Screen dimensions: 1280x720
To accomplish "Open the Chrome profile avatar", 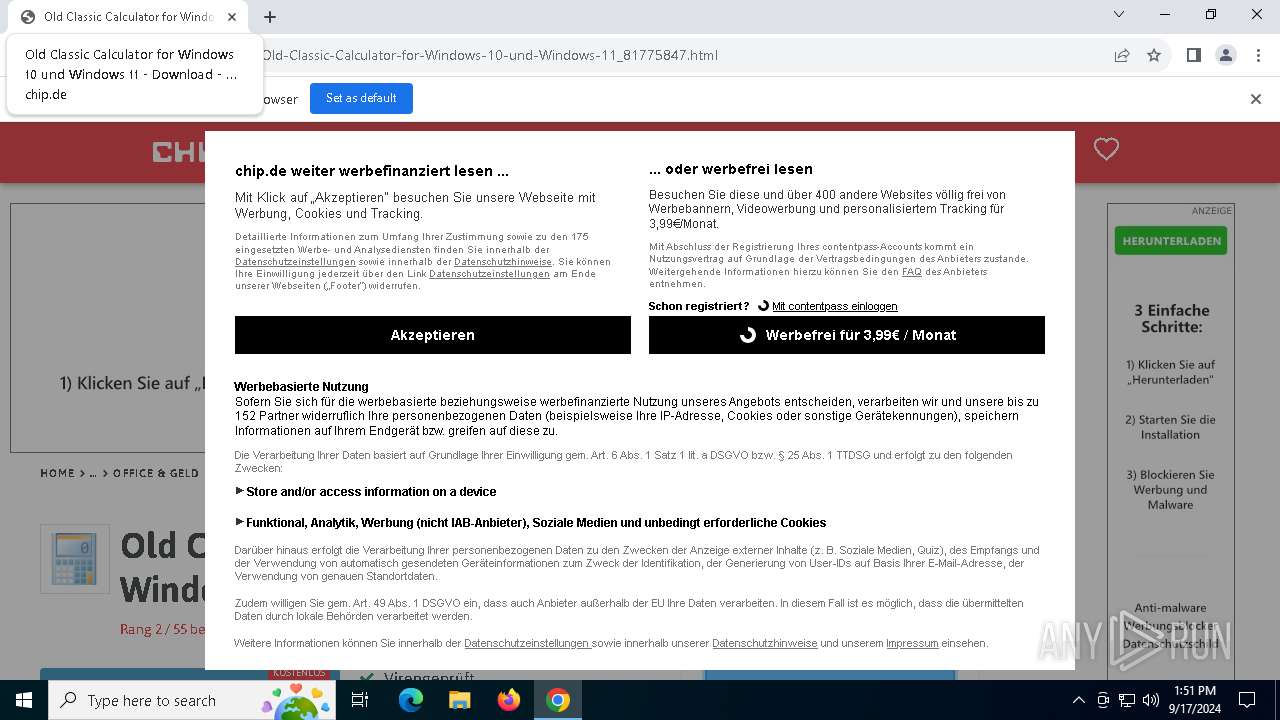I will (x=1225, y=55).
